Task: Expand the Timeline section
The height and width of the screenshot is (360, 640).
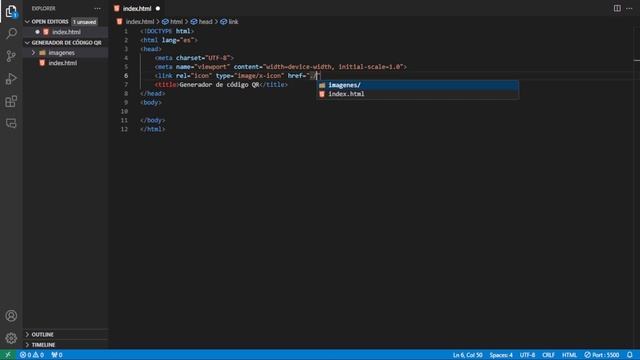Action: click(x=65, y=344)
